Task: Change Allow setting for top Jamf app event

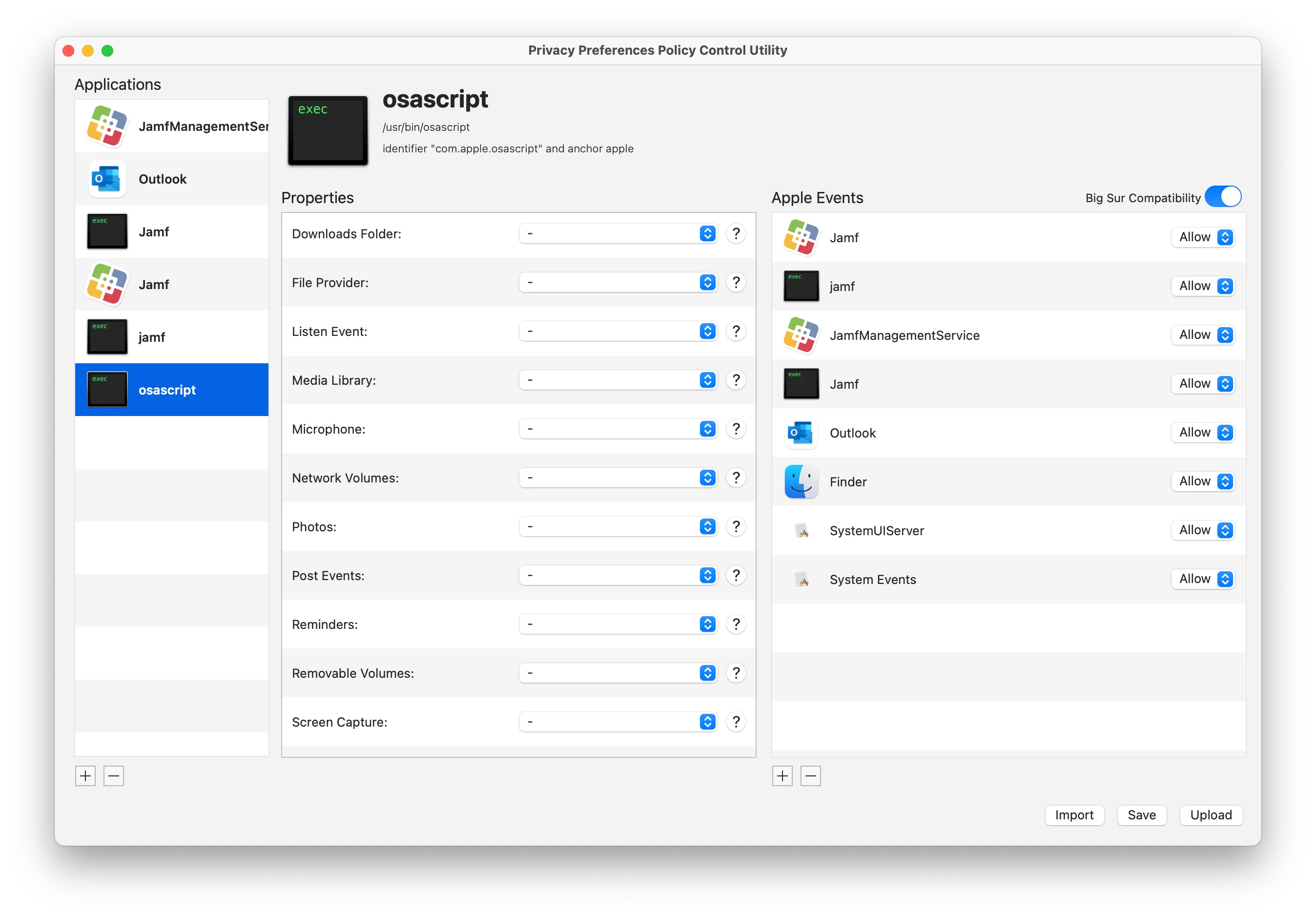Action: 1203,237
